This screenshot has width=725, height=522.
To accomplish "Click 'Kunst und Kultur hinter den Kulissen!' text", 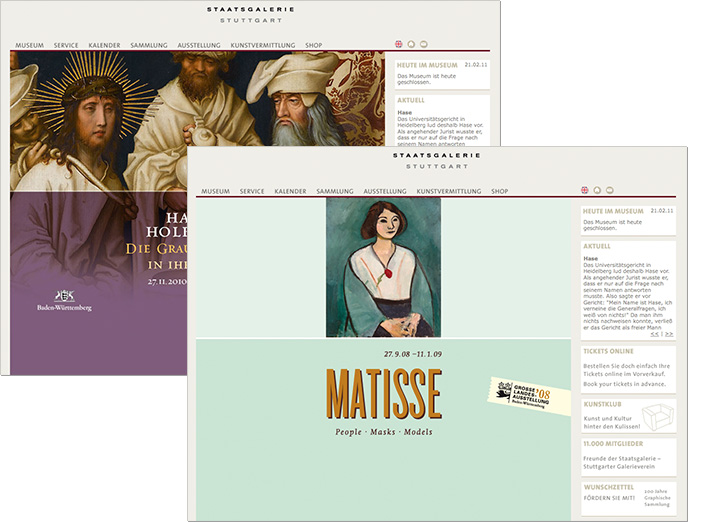I will [612, 423].
